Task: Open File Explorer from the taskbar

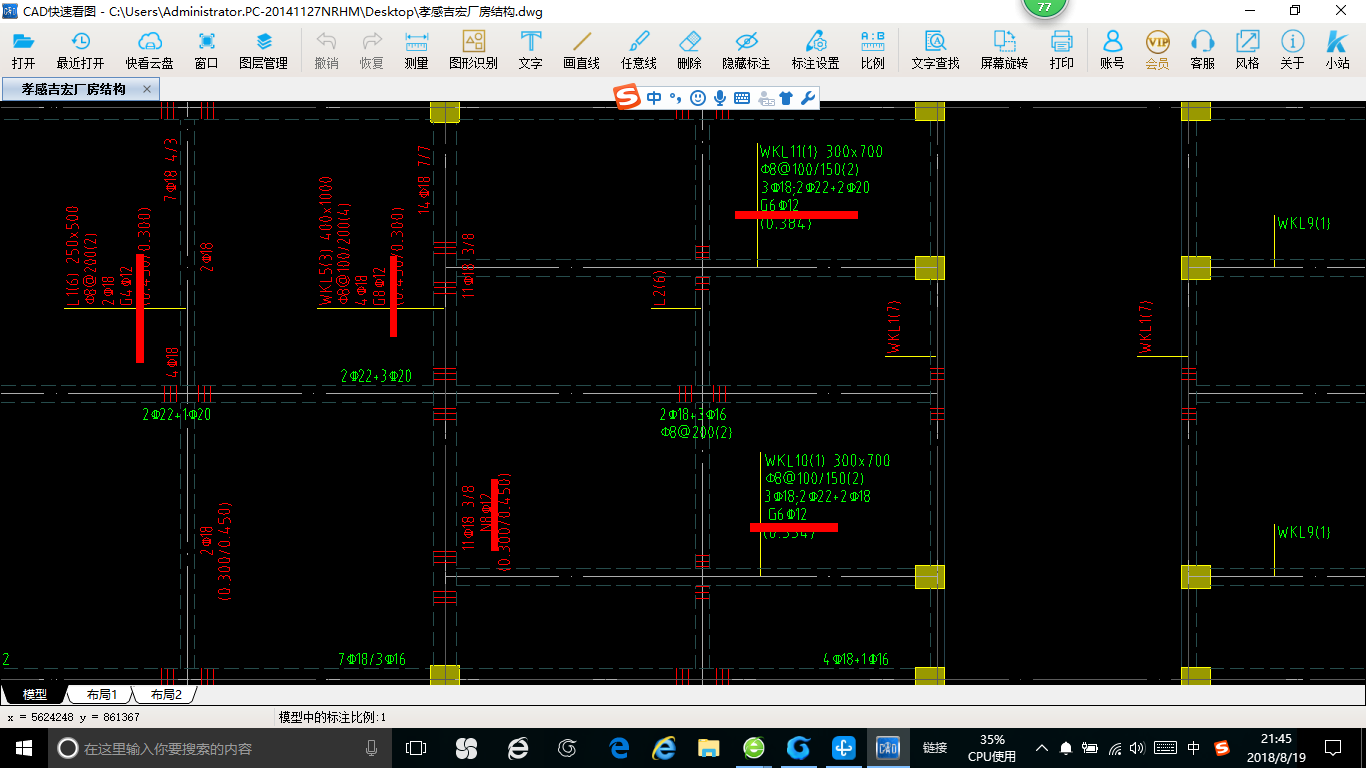Action: (709, 747)
